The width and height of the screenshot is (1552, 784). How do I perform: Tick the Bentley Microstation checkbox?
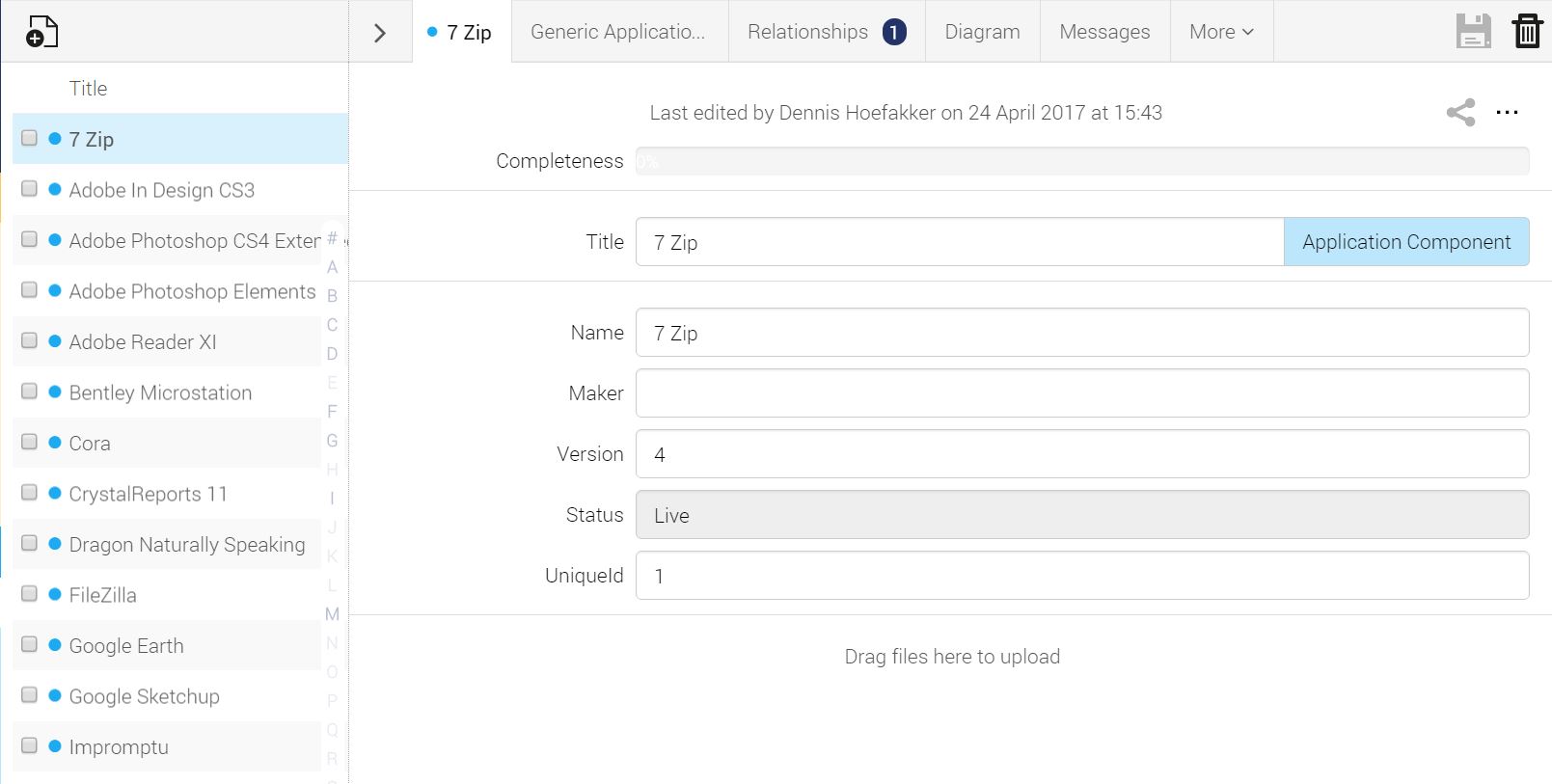30,392
